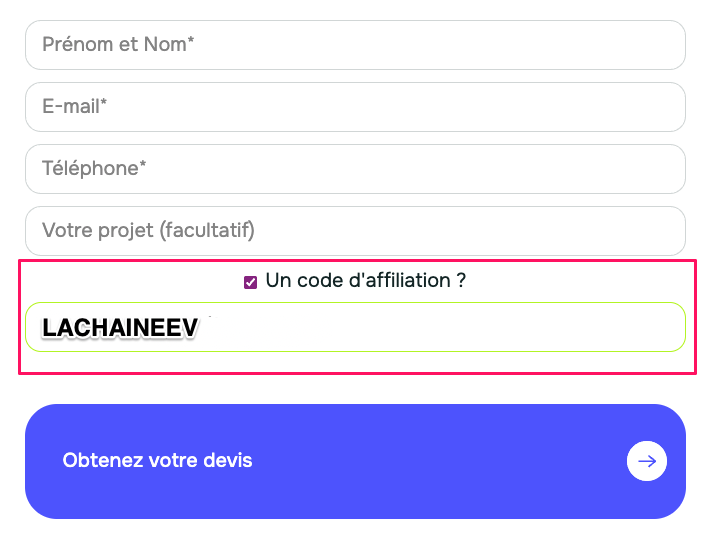Click the green-outlined affiliation input
This screenshot has height=539, width=705.
pos(355,327)
